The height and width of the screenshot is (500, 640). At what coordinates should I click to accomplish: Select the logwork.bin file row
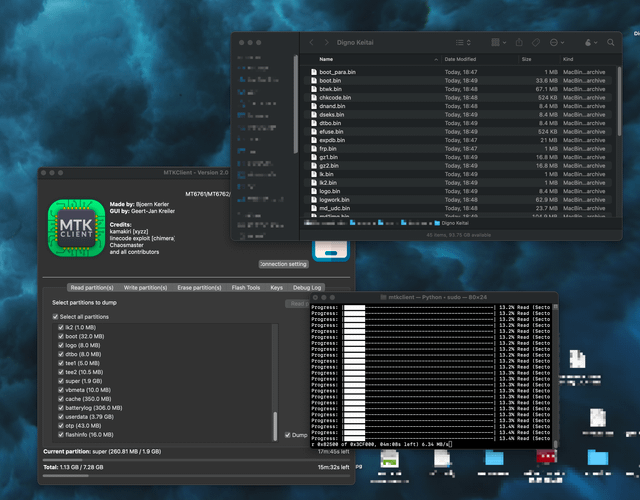pyautogui.click(x=458, y=200)
